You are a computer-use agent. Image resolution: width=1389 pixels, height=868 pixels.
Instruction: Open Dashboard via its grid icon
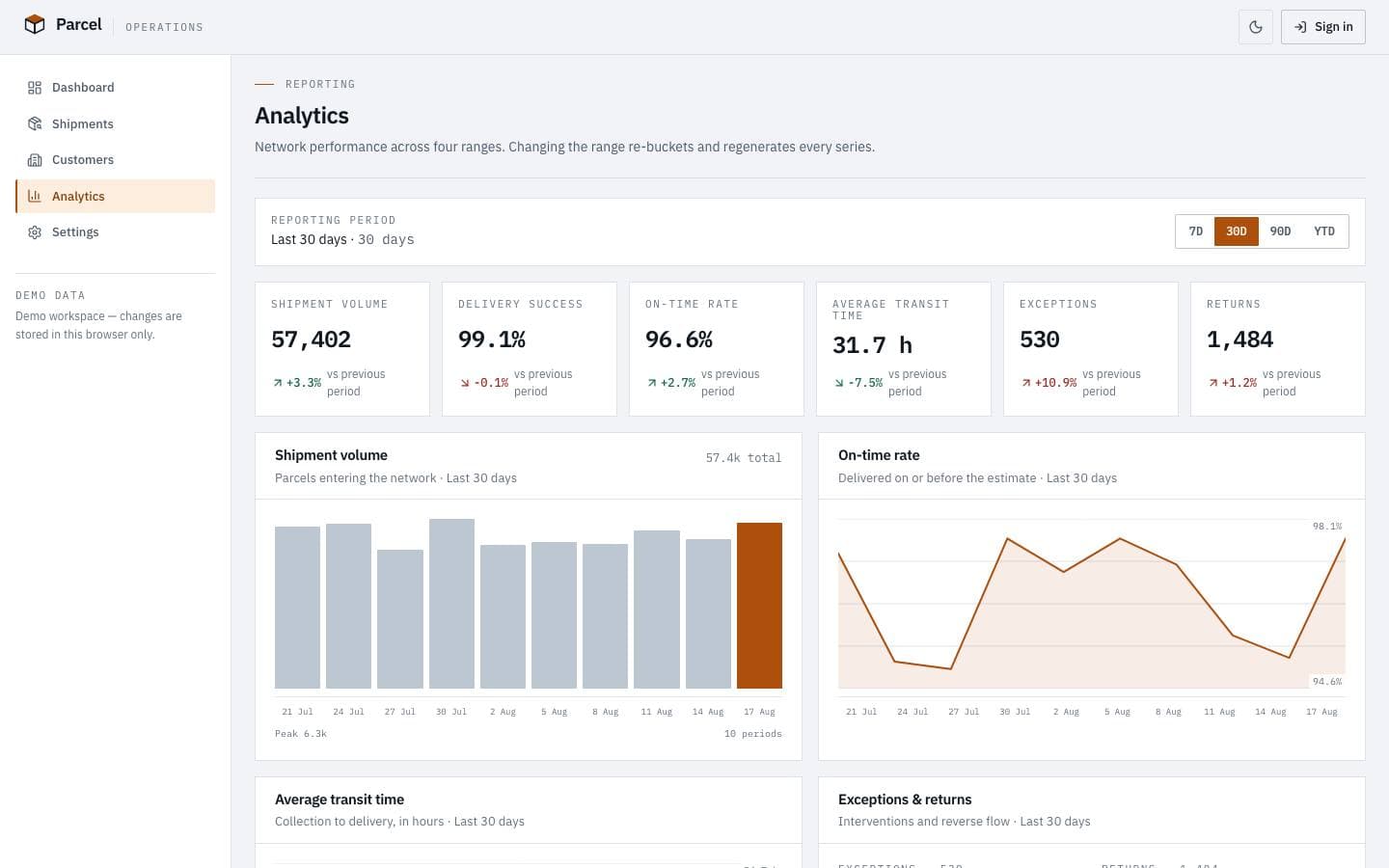pos(35,88)
